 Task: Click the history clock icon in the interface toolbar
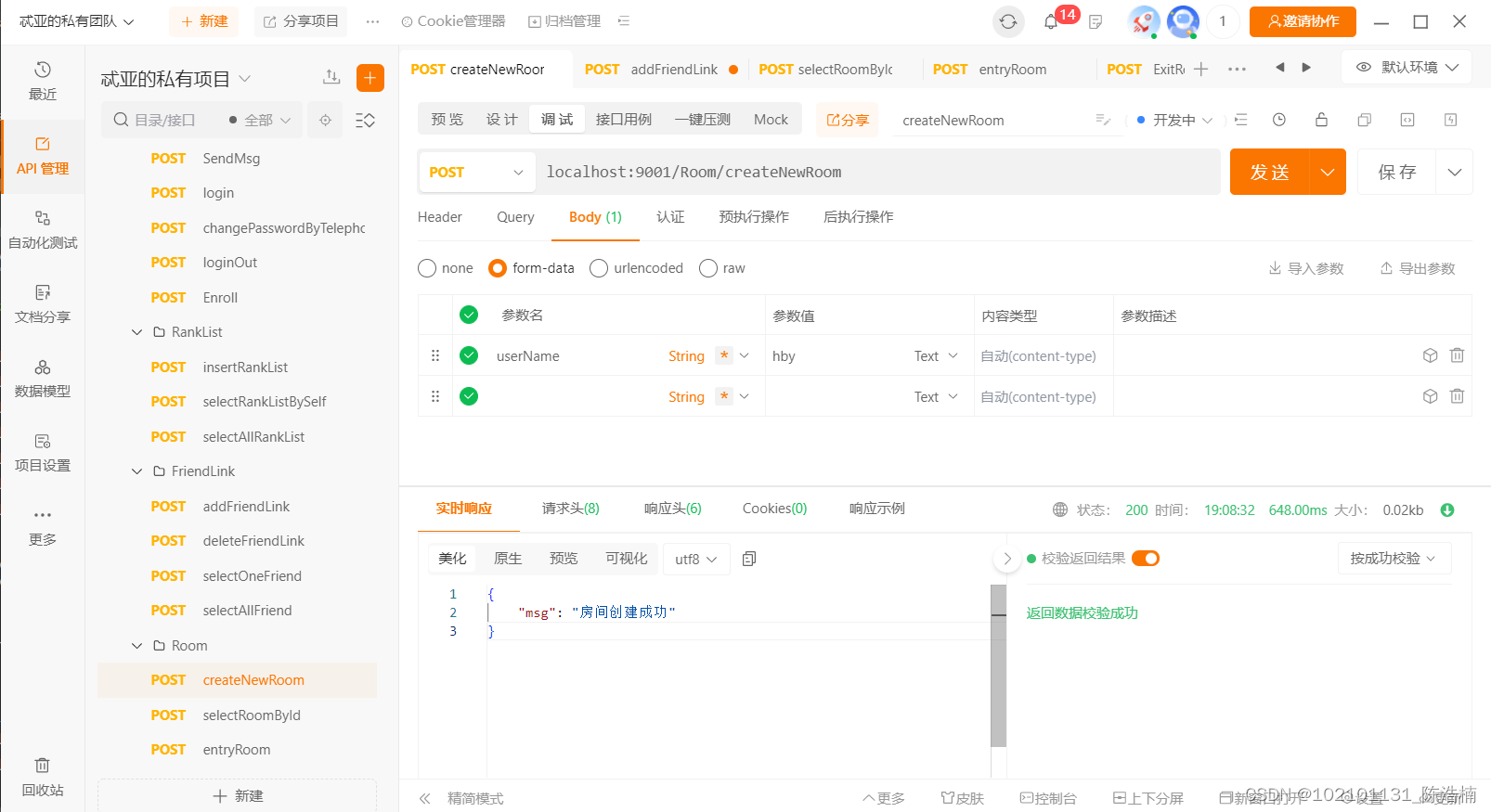(x=1279, y=120)
